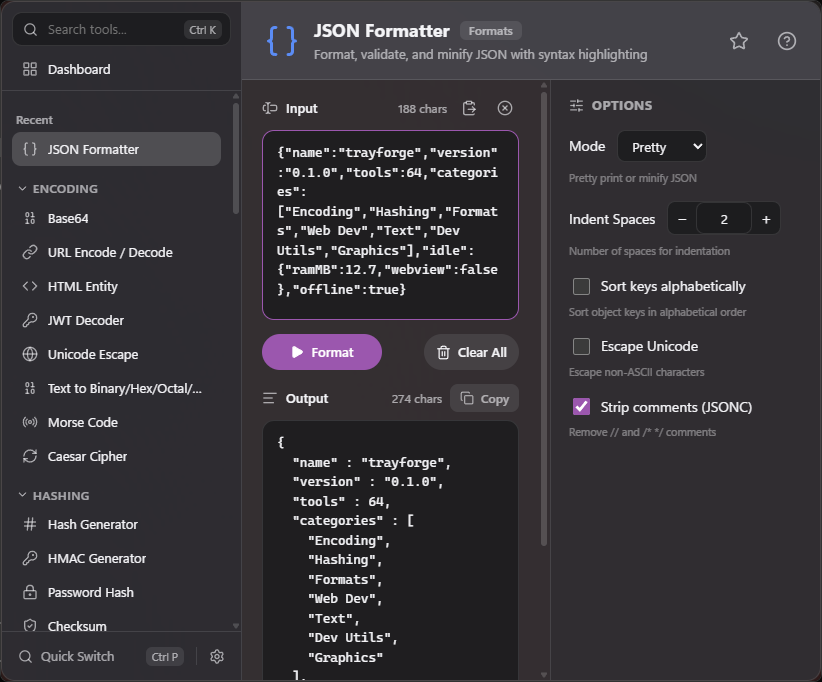Open the Text to Binary/Hex/Octal tool
Image resolution: width=822 pixels, height=682 pixels.
pos(116,388)
